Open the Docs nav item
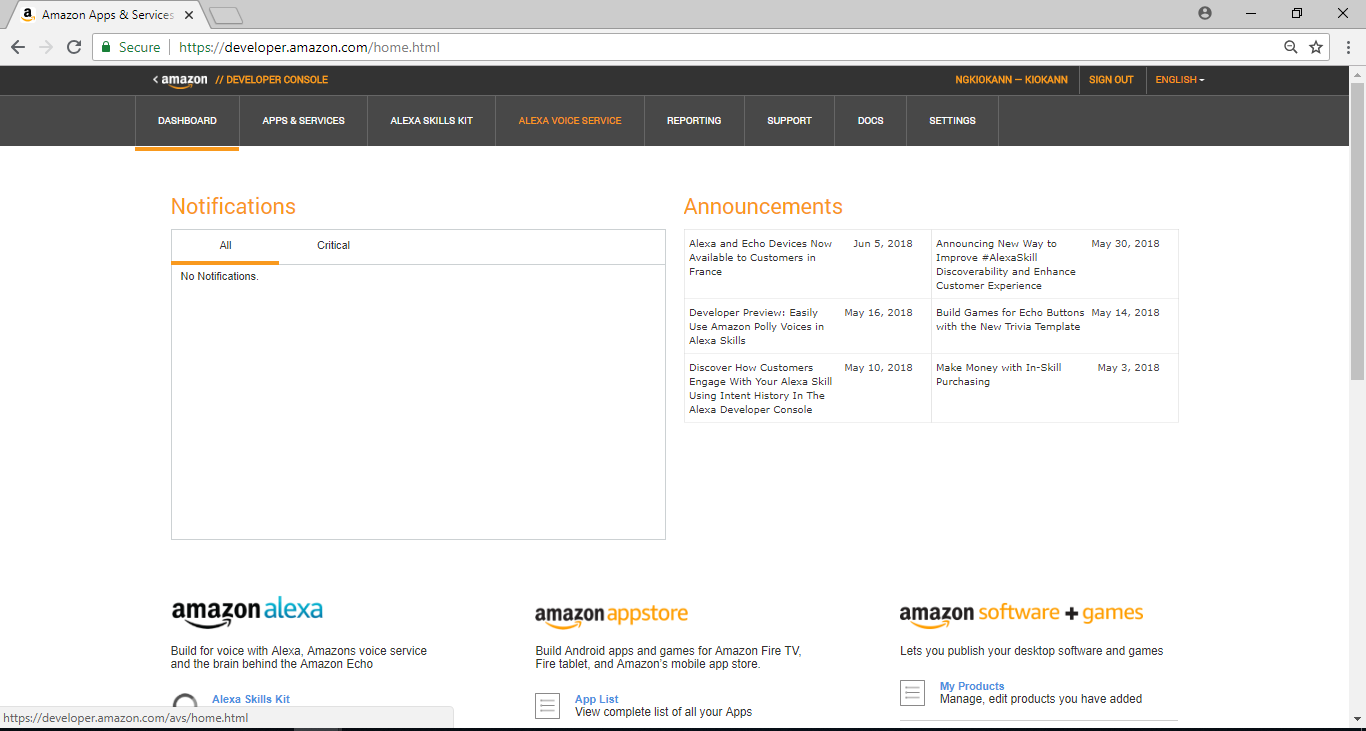 pyautogui.click(x=870, y=121)
